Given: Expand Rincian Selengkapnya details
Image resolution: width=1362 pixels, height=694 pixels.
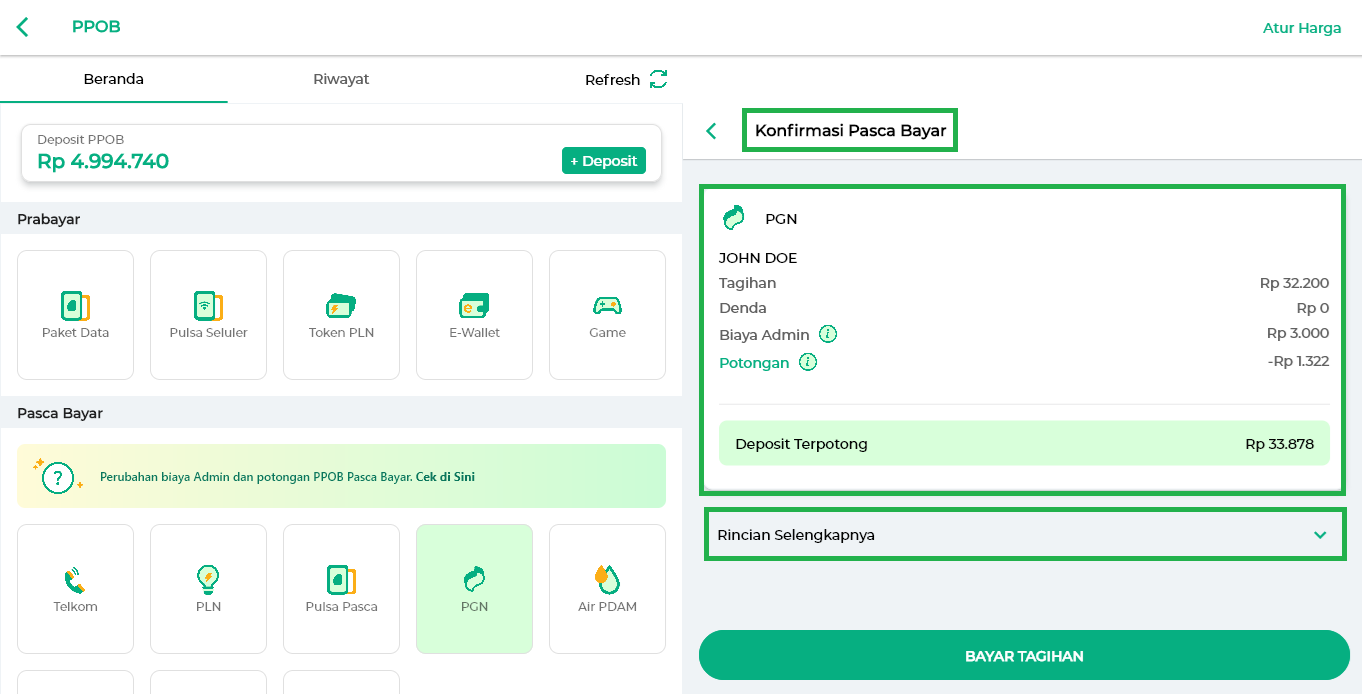Looking at the screenshot, I should pyautogui.click(x=1025, y=535).
